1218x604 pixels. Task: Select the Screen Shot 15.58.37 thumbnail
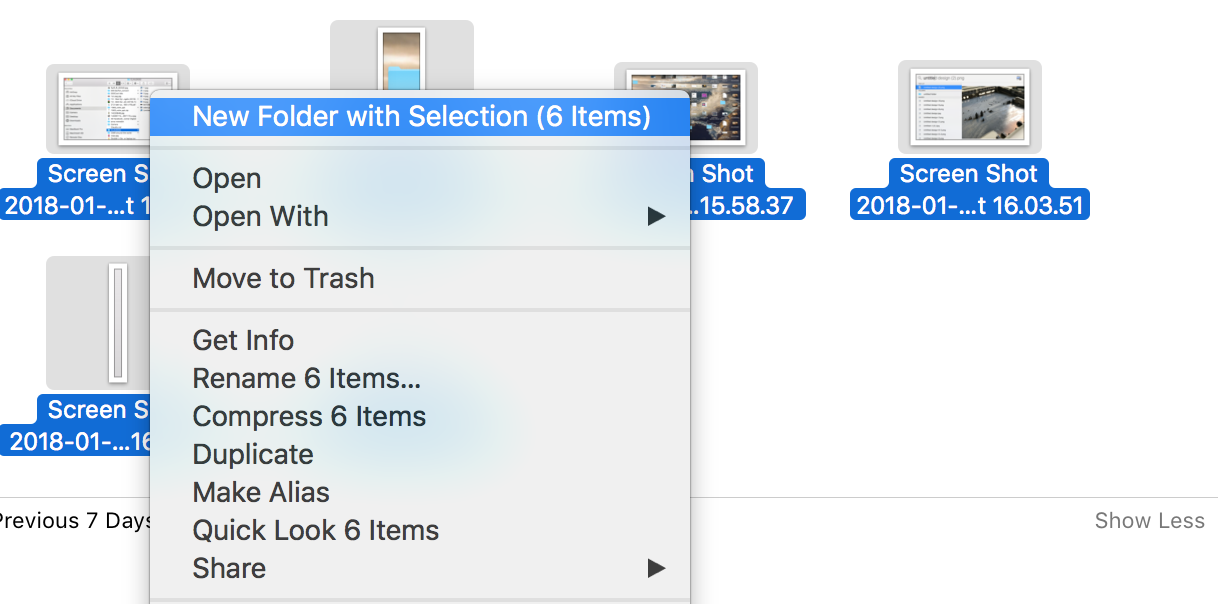point(686,108)
